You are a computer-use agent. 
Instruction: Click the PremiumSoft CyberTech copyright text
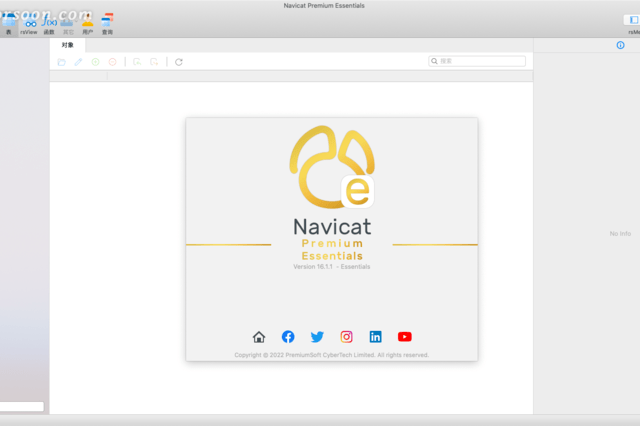pos(331,355)
